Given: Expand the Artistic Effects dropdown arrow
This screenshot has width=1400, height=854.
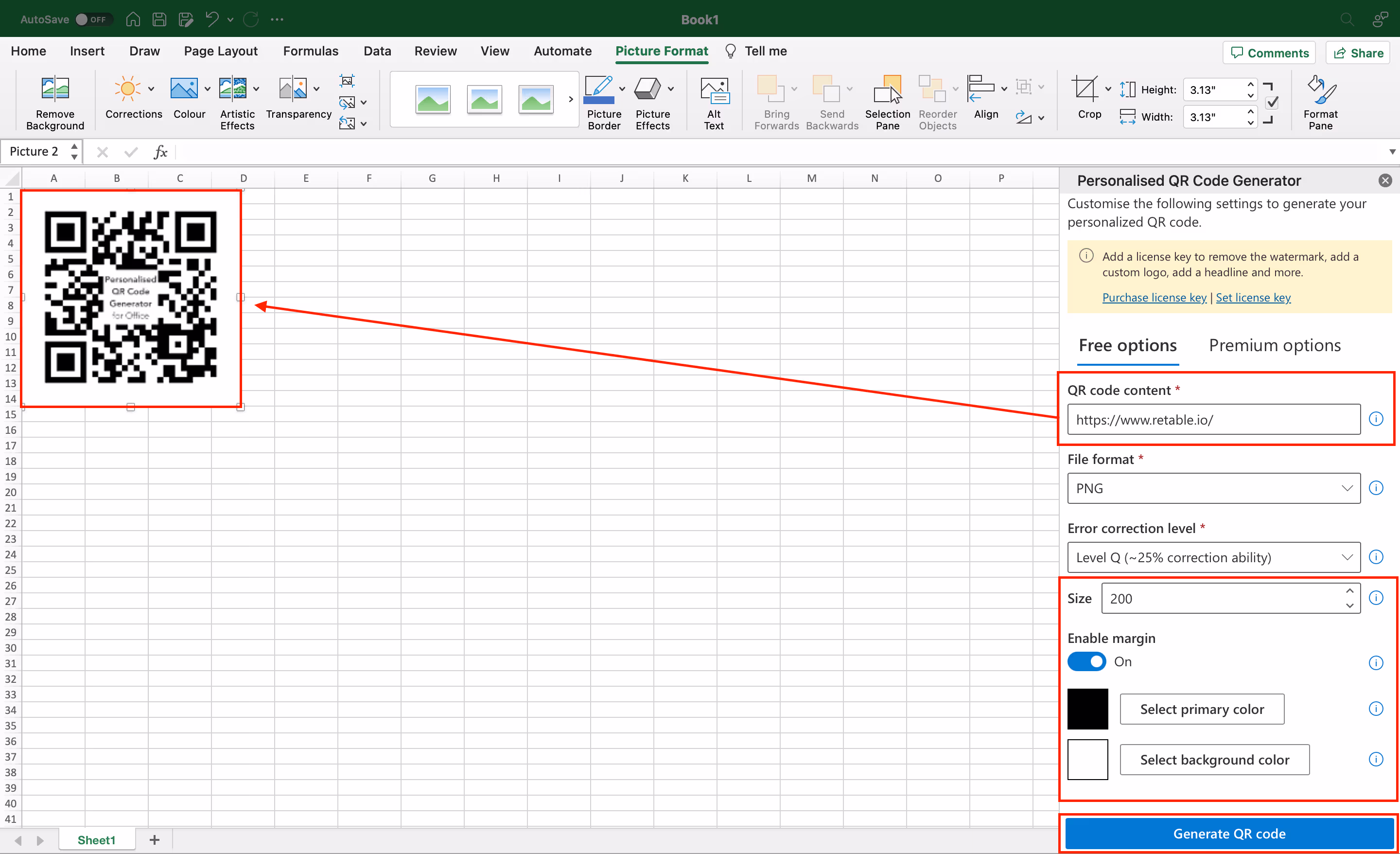Looking at the screenshot, I should pos(256,89).
